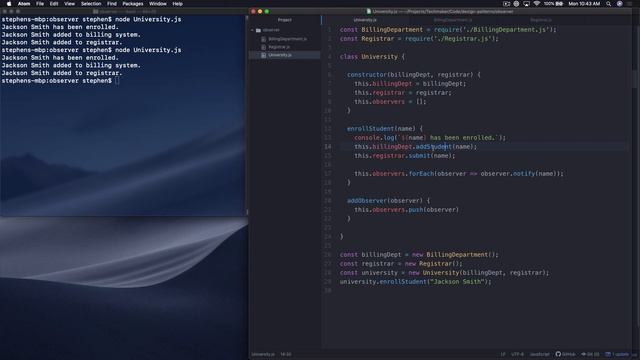Click the University.js file icon in tree

pos(264,55)
